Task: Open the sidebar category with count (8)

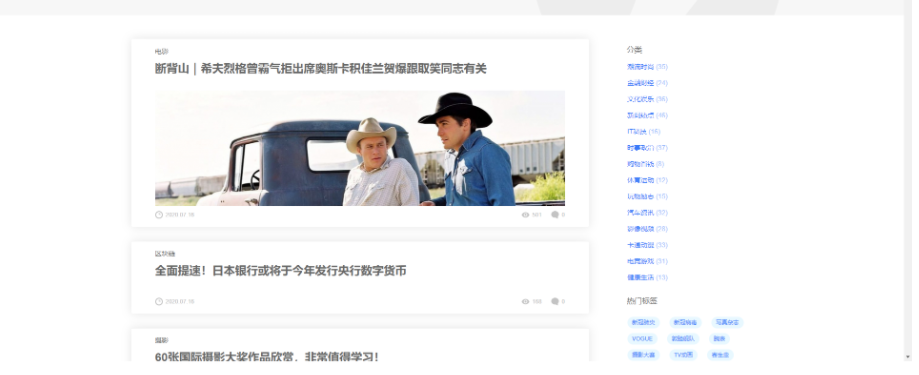Action: 645,164
